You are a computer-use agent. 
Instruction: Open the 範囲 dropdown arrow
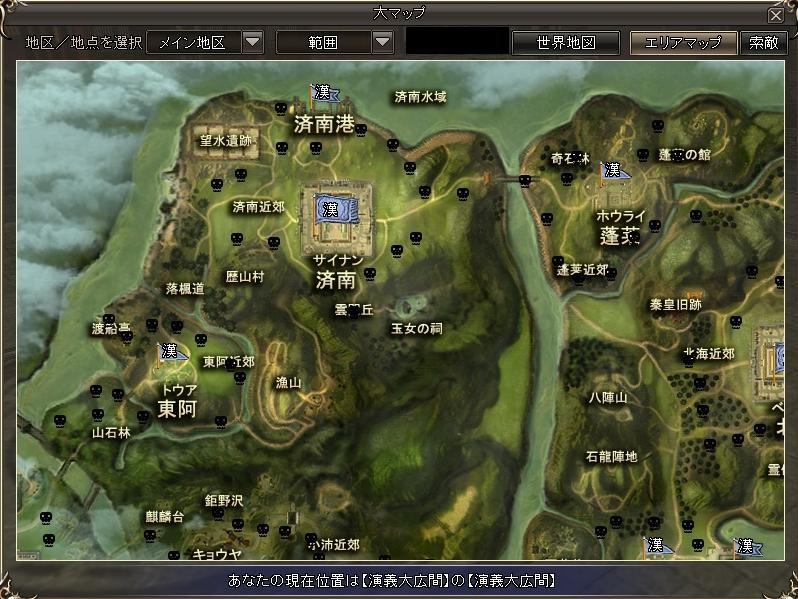coord(383,42)
